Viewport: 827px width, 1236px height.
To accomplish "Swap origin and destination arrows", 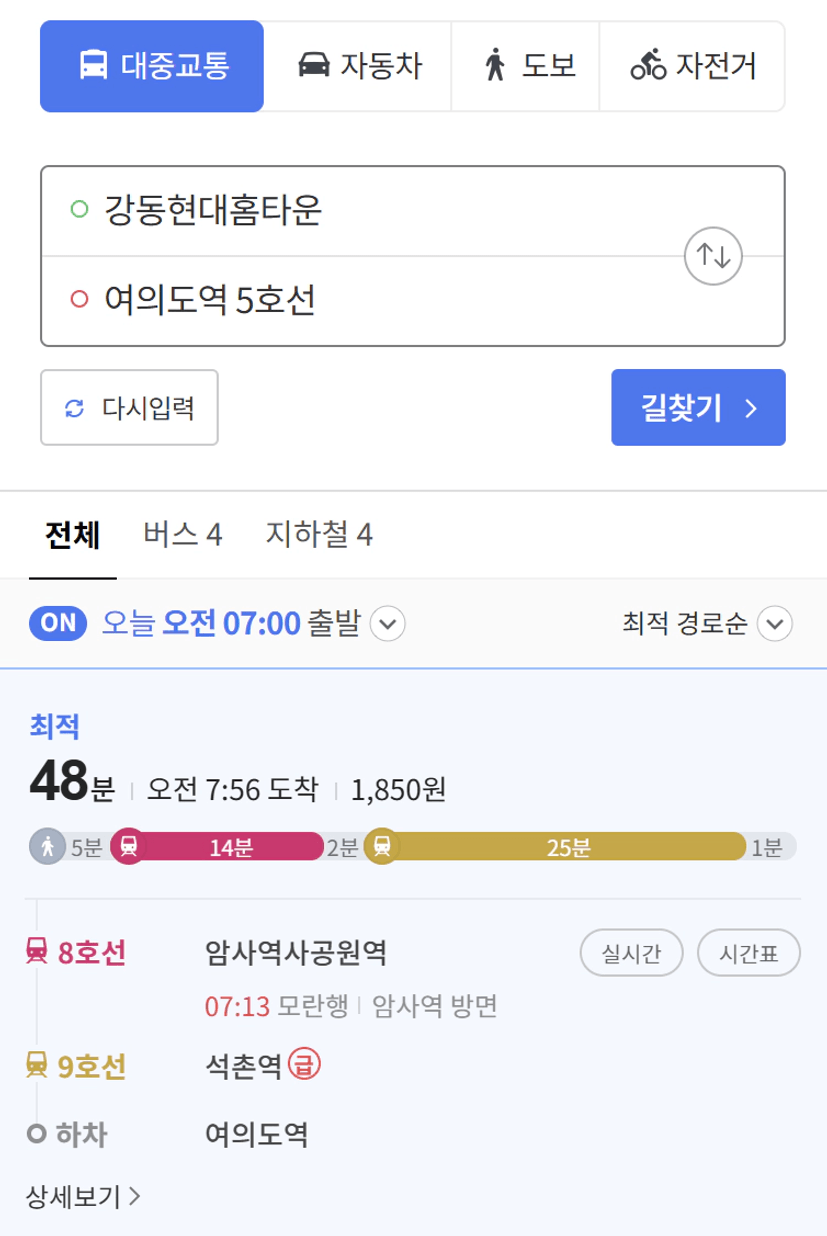I will 713,255.
